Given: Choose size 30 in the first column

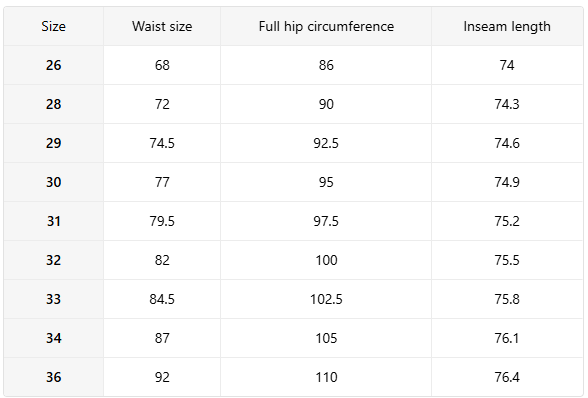Looking at the screenshot, I should click(x=54, y=182).
